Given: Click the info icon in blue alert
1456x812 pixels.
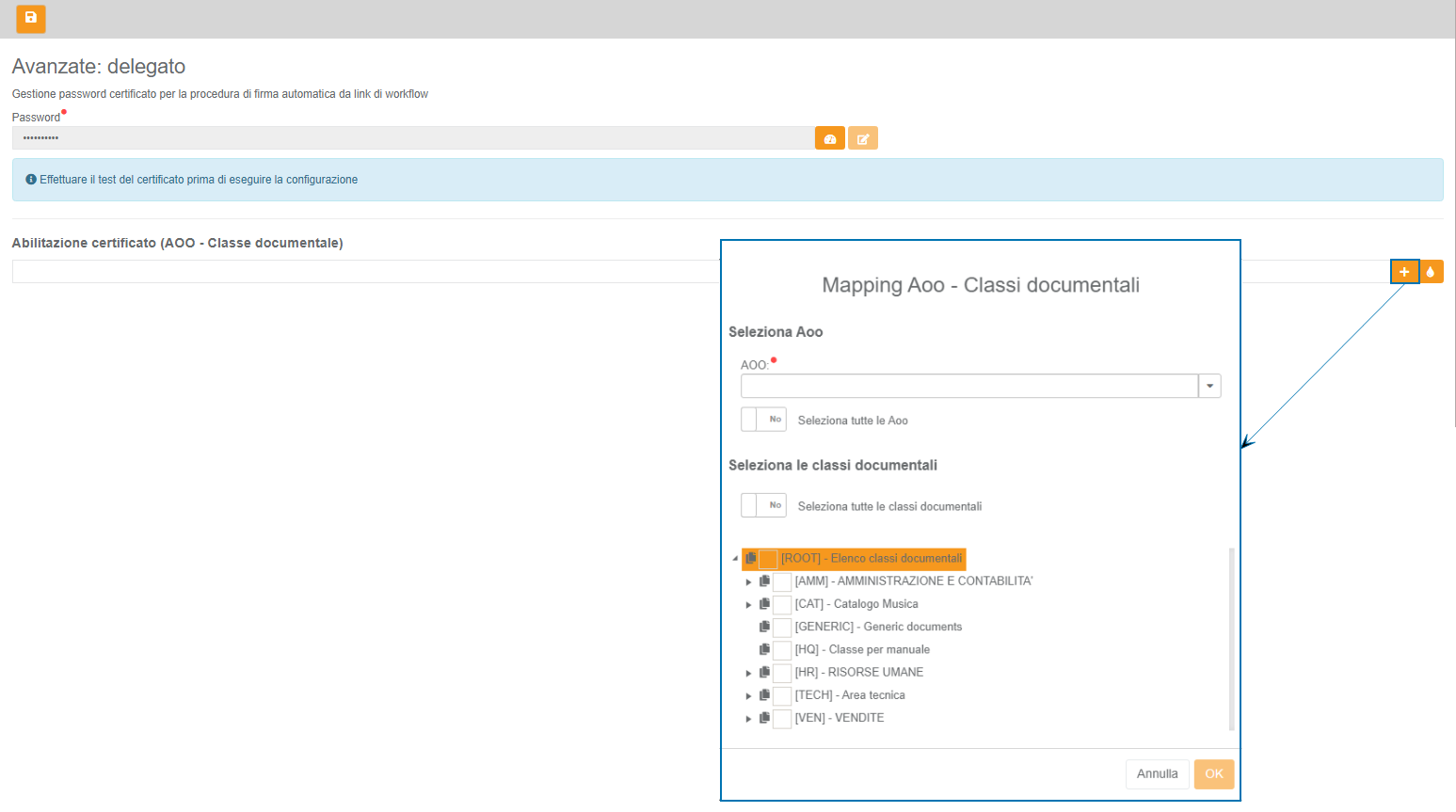Looking at the screenshot, I should (31, 180).
